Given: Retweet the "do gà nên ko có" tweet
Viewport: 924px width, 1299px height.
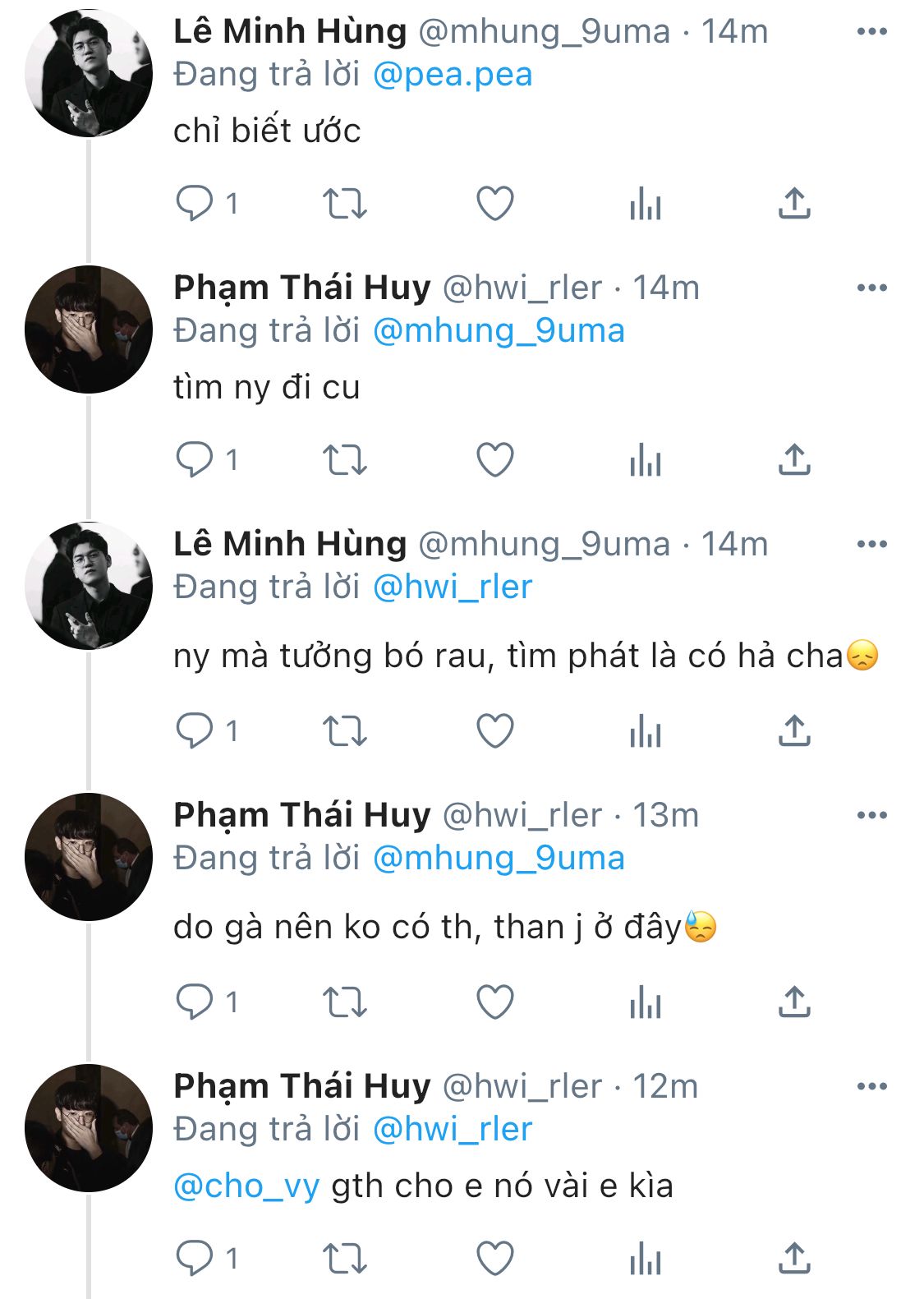Looking at the screenshot, I should (344, 1002).
